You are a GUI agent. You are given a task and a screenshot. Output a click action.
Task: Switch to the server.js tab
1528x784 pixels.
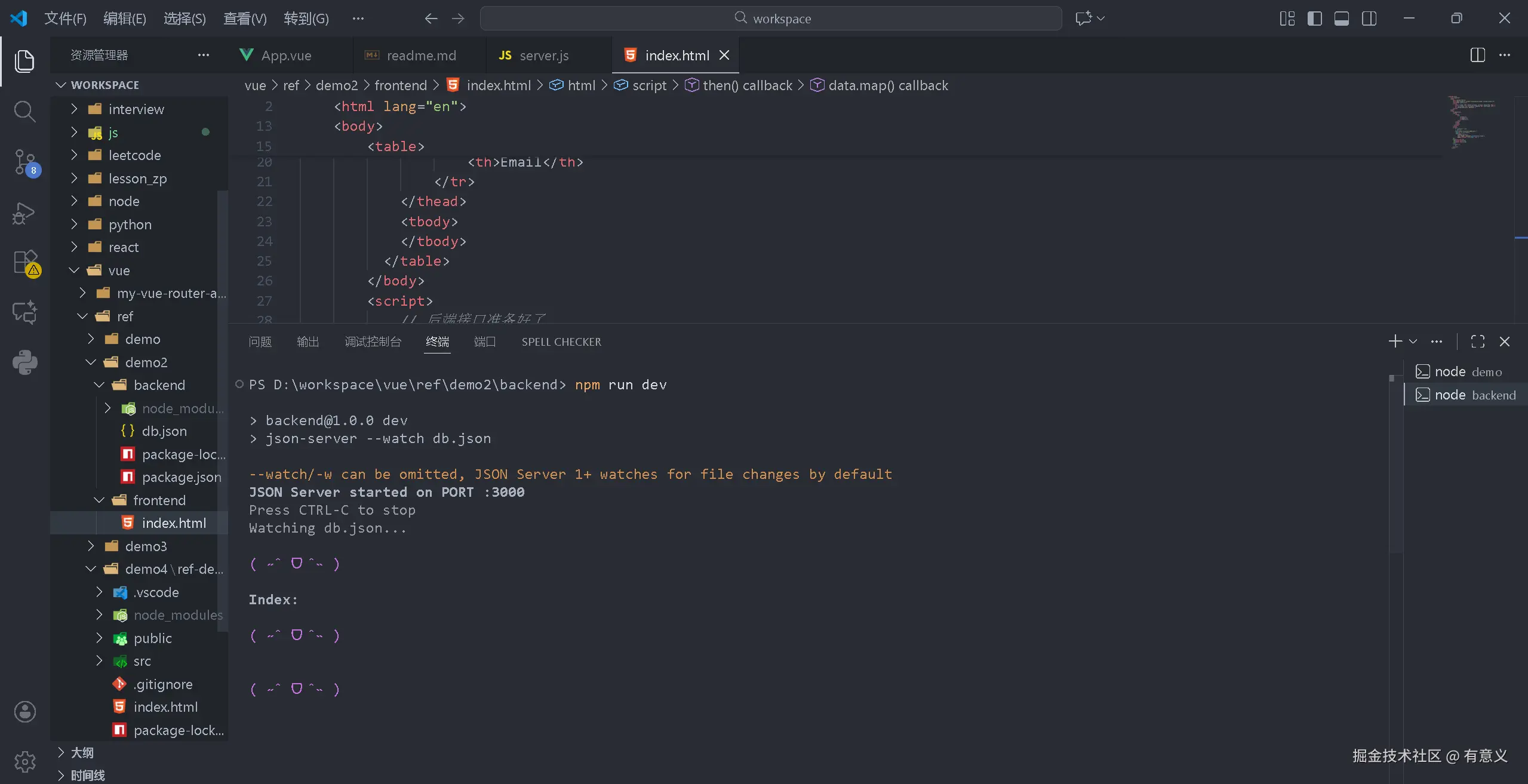pos(543,56)
